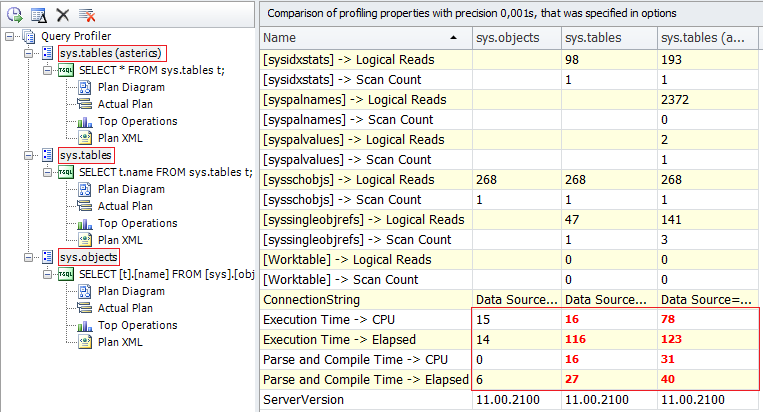Click the profiling clock icon in the toolbar
Viewport: 763px width, 412px height.
15,14
